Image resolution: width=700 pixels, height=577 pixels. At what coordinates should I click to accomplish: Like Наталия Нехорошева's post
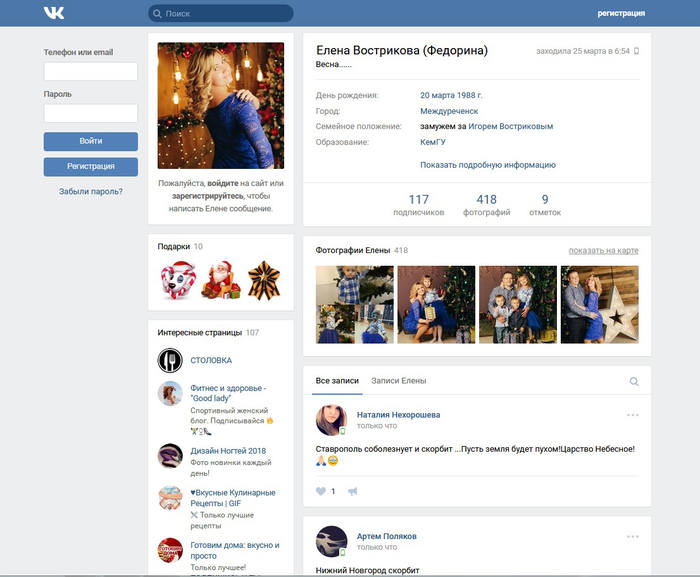pyautogui.click(x=321, y=491)
